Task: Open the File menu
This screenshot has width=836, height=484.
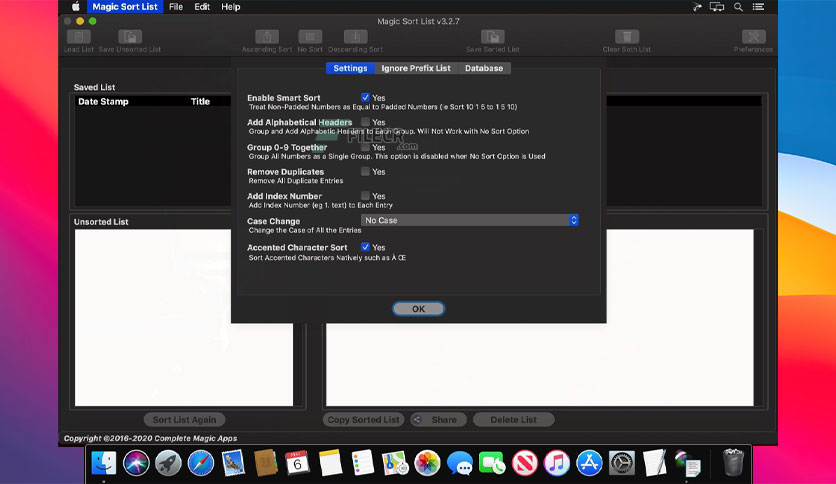Action: click(x=176, y=7)
